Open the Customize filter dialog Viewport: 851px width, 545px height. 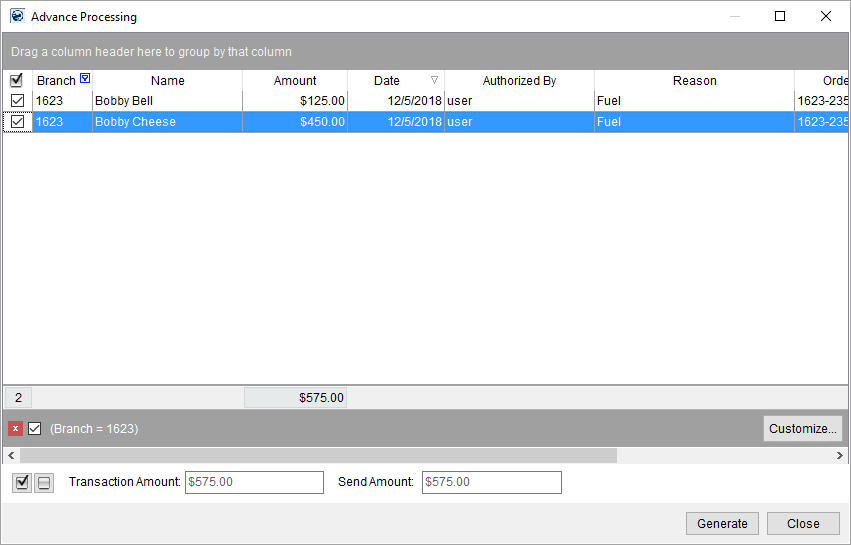point(802,429)
